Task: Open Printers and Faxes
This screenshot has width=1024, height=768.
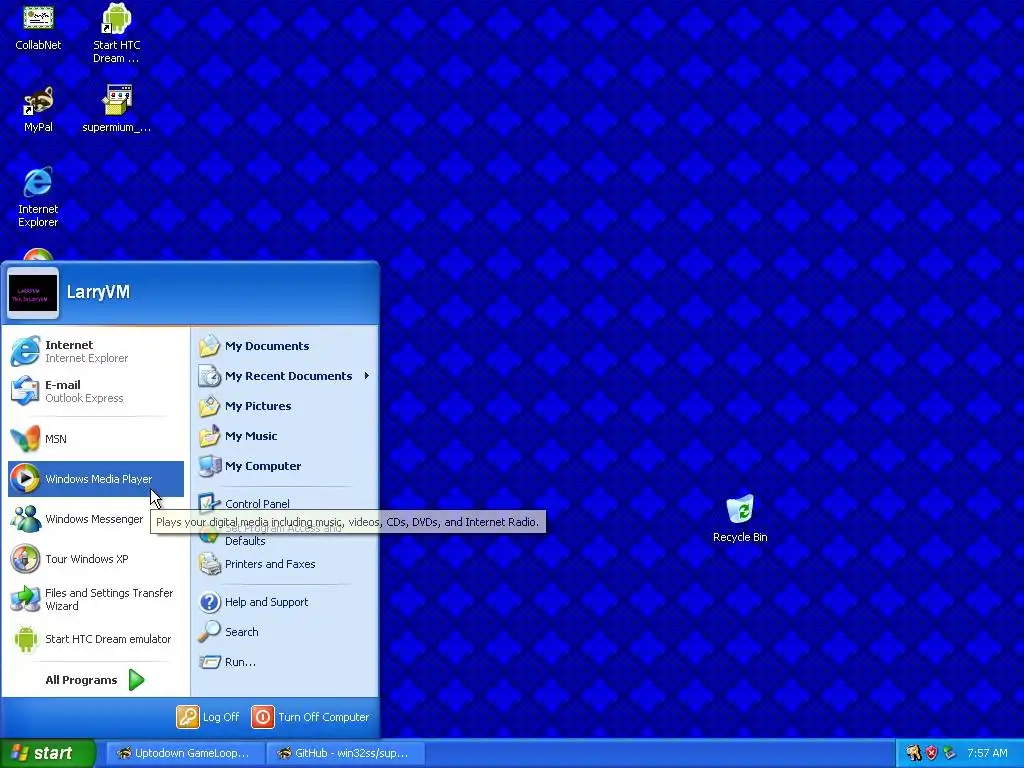Action: [x=285, y=564]
